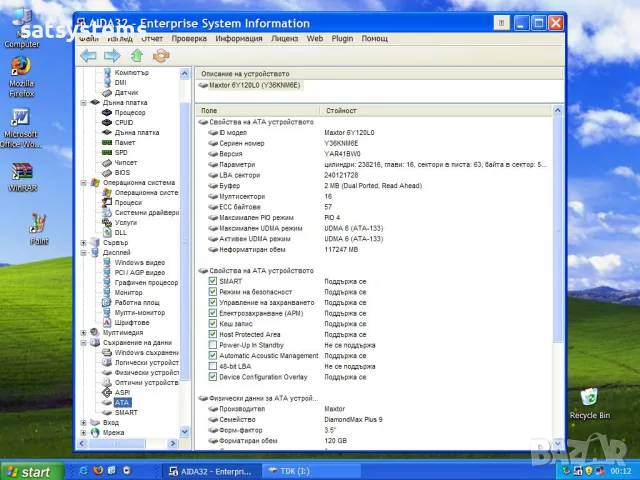Toggle 48-bit LBA checkbox
This screenshot has height=480, width=640.
click(212, 366)
